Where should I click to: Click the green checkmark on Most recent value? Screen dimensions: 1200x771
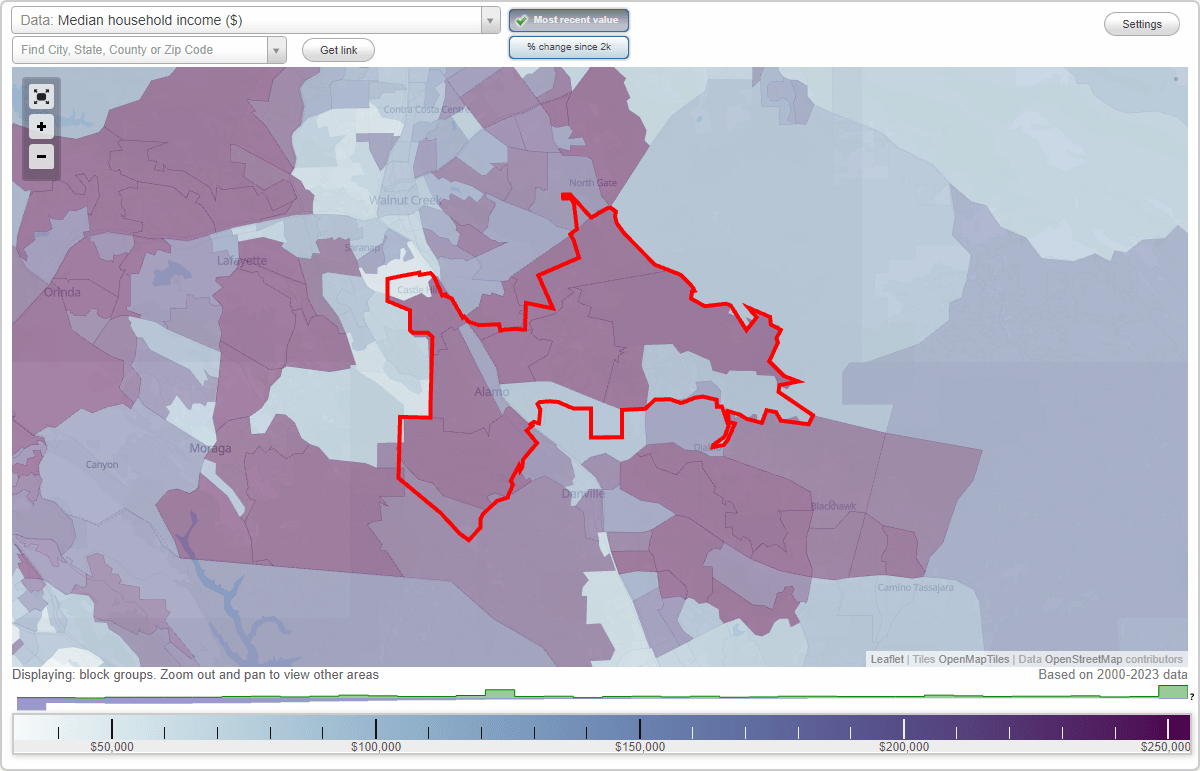click(x=521, y=19)
